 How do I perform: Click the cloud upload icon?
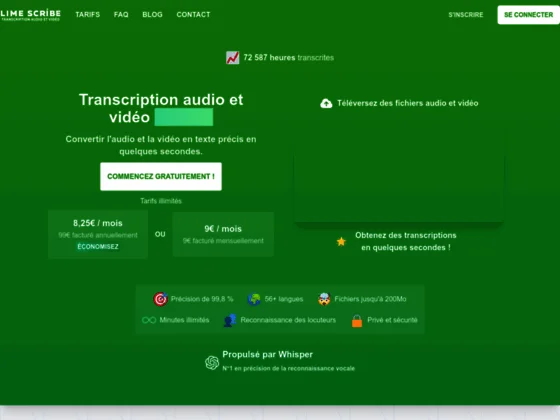(326, 103)
